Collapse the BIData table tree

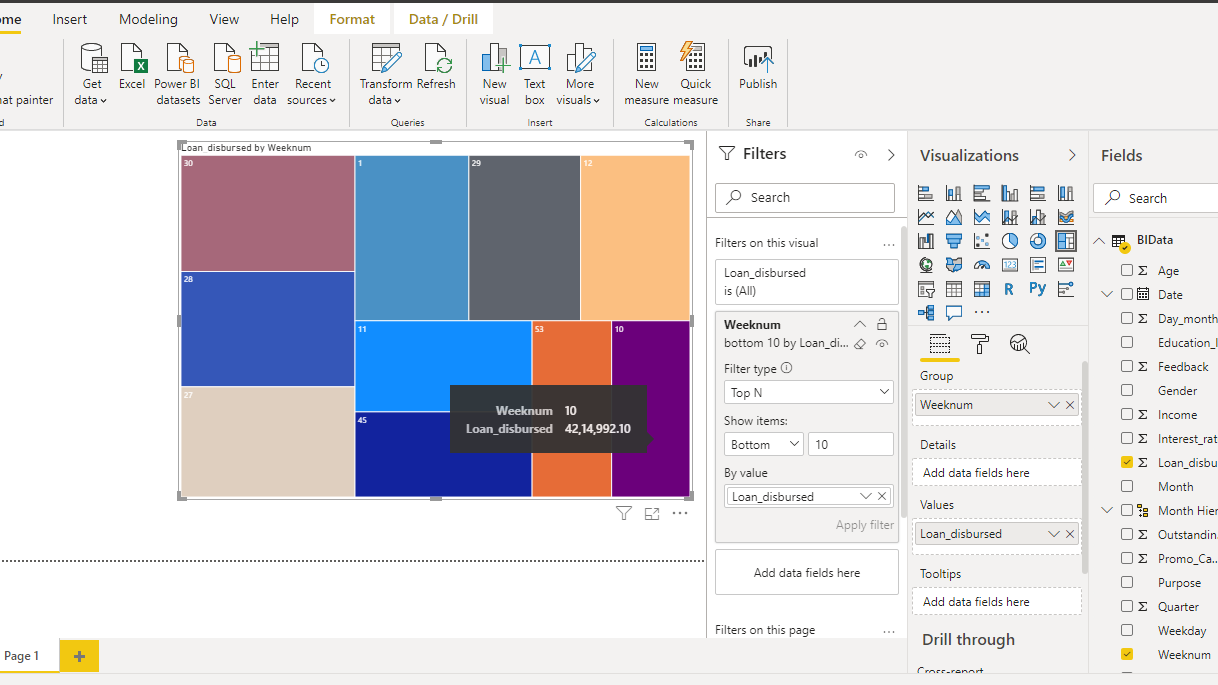(1100, 241)
